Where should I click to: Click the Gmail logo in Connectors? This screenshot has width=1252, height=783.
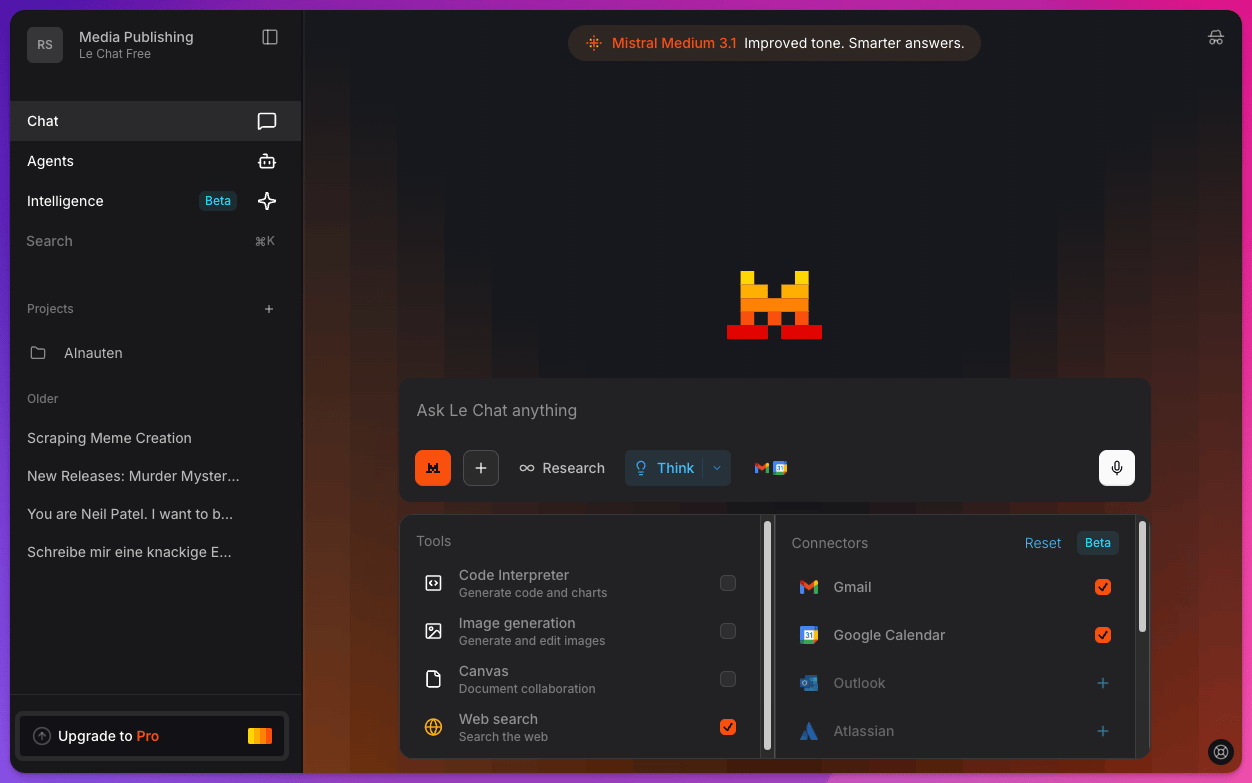[x=809, y=587]
